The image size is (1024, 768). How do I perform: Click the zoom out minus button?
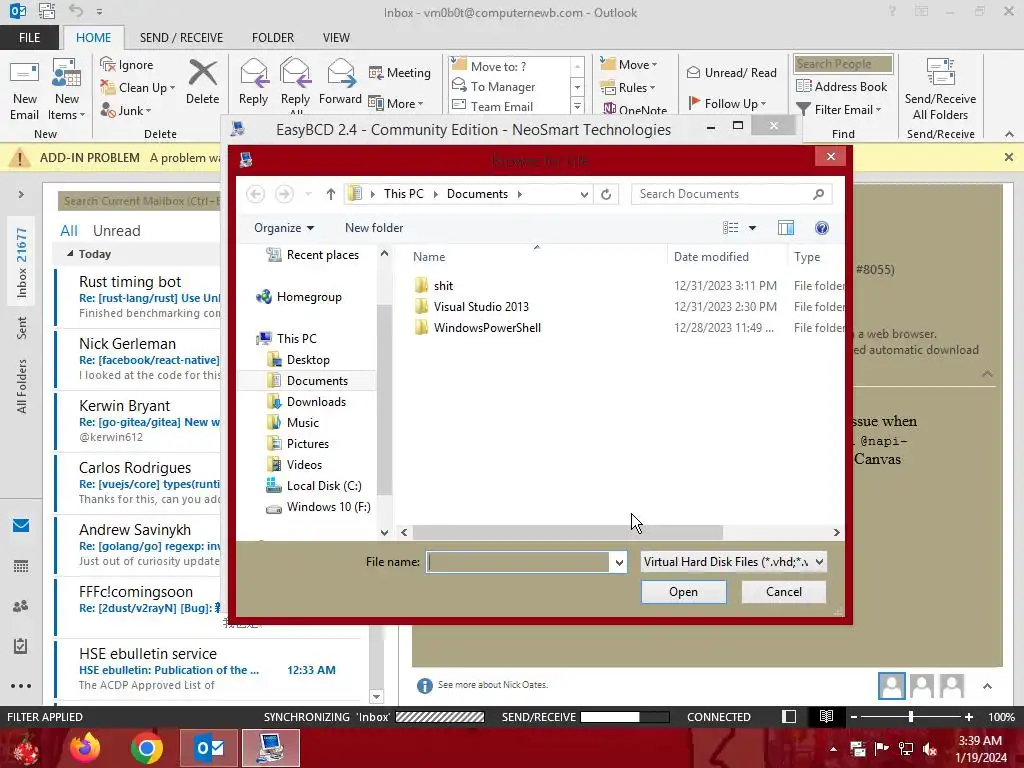[x=854, y=716]
